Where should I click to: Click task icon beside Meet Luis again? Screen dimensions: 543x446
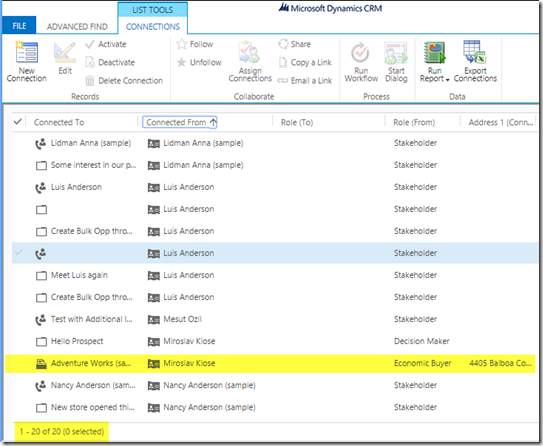[41, 276]
